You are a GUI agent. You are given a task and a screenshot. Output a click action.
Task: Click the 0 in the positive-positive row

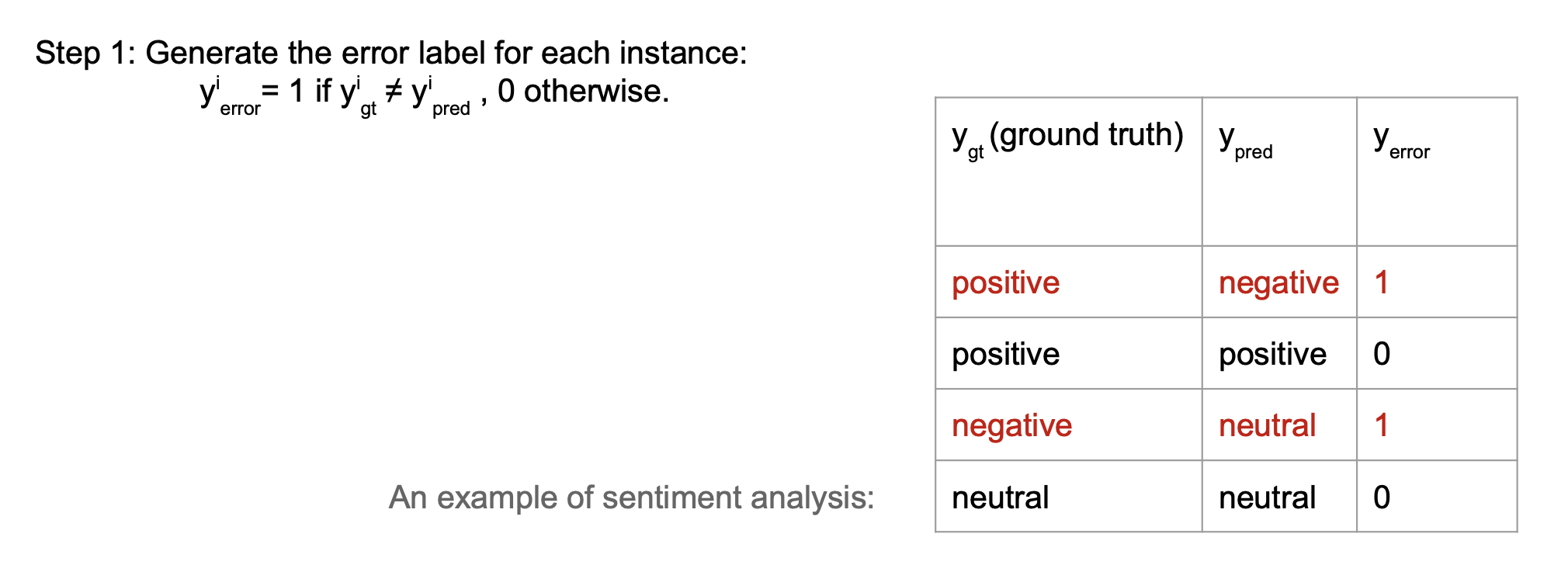[1382, 354]
